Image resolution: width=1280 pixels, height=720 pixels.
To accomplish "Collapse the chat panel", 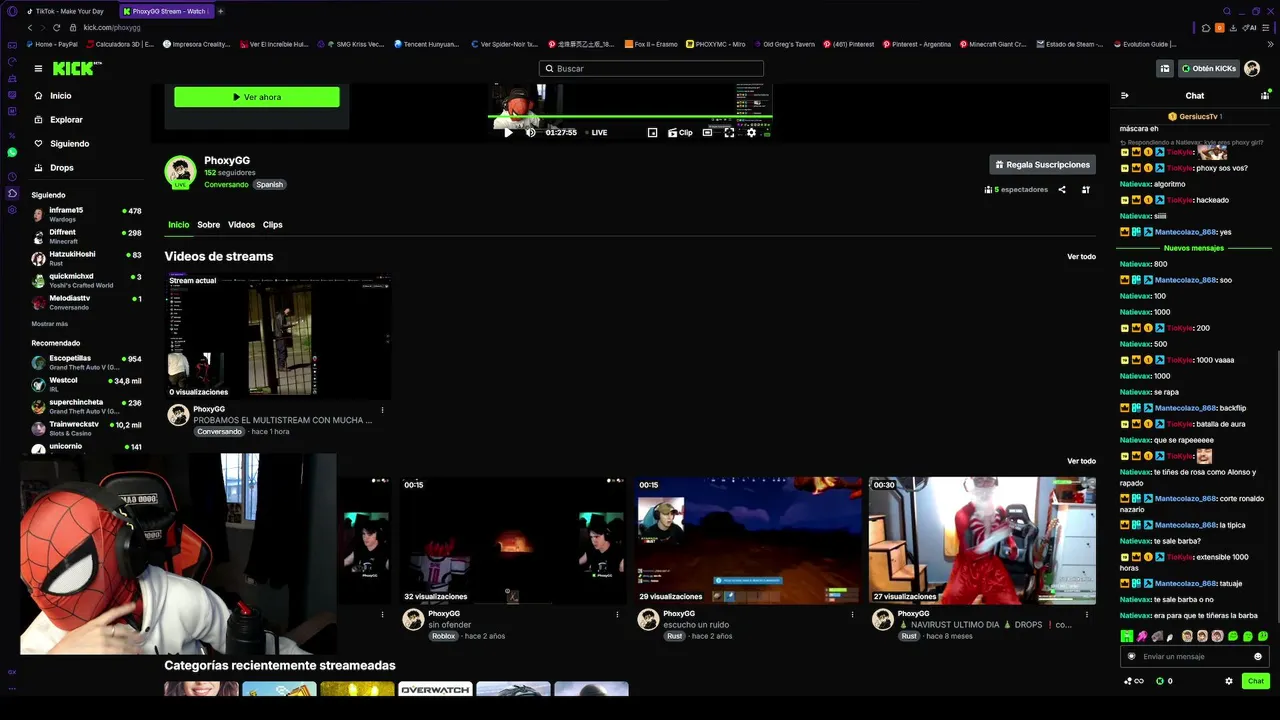I will pyautogui.click(x=1125, y=96).
